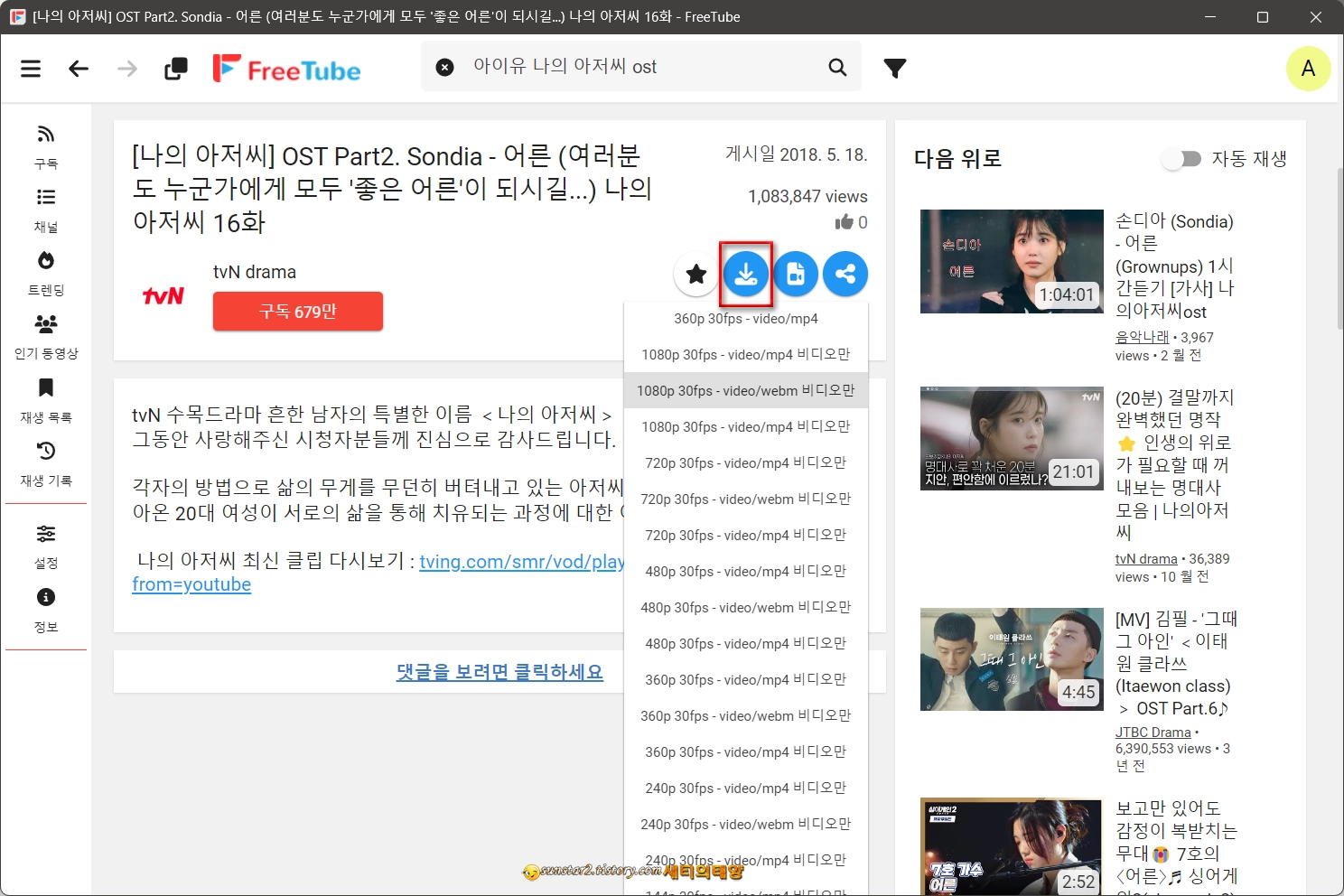Go back with the left arrow
Screen dimensions: 1344x896
[x=79, y=68]
